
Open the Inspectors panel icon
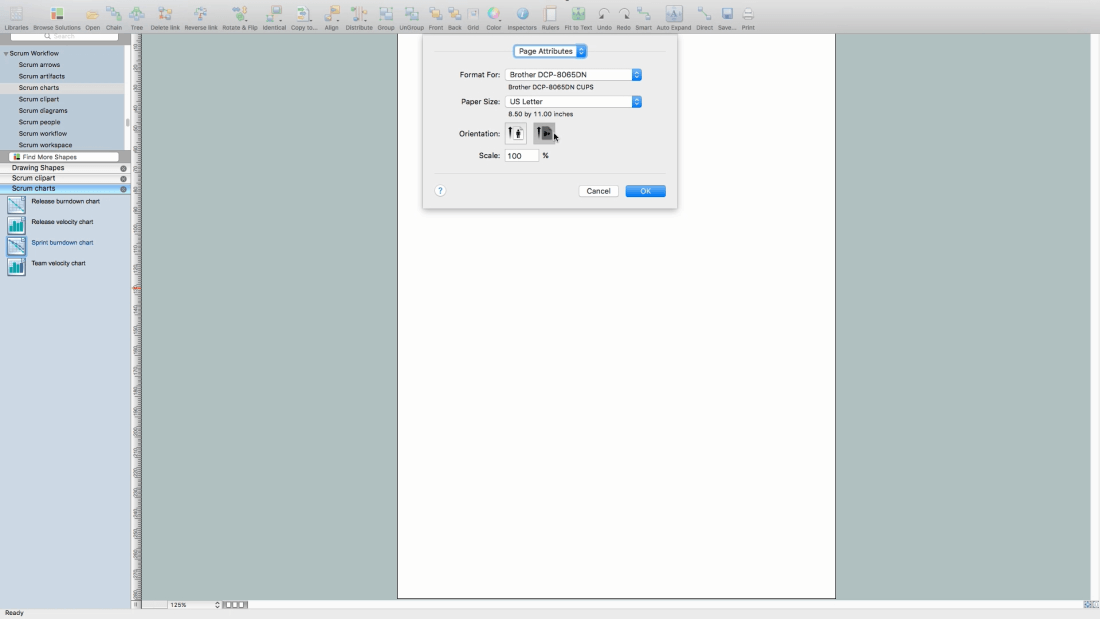point(522,15)
